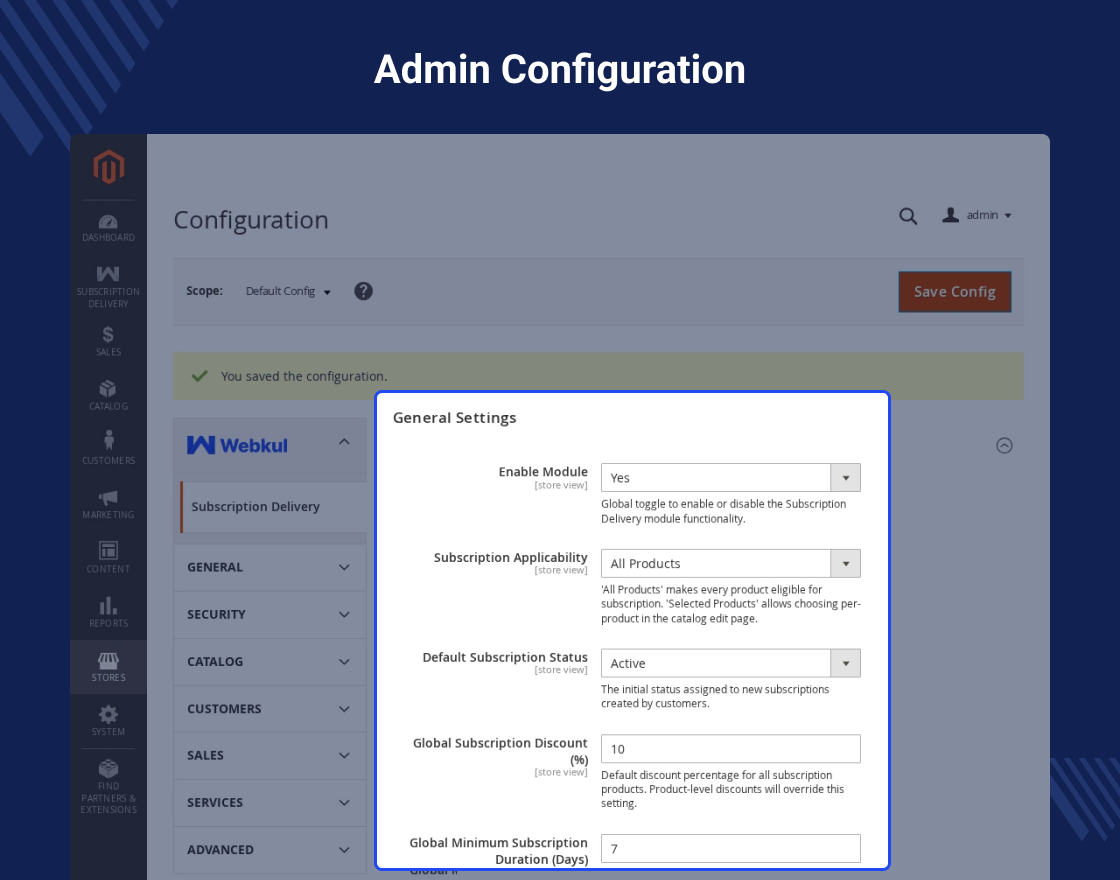Open the Default Subscription Status dropdown
The width and height of the screenshot is (1120, 880).
[x=731, y=664]
